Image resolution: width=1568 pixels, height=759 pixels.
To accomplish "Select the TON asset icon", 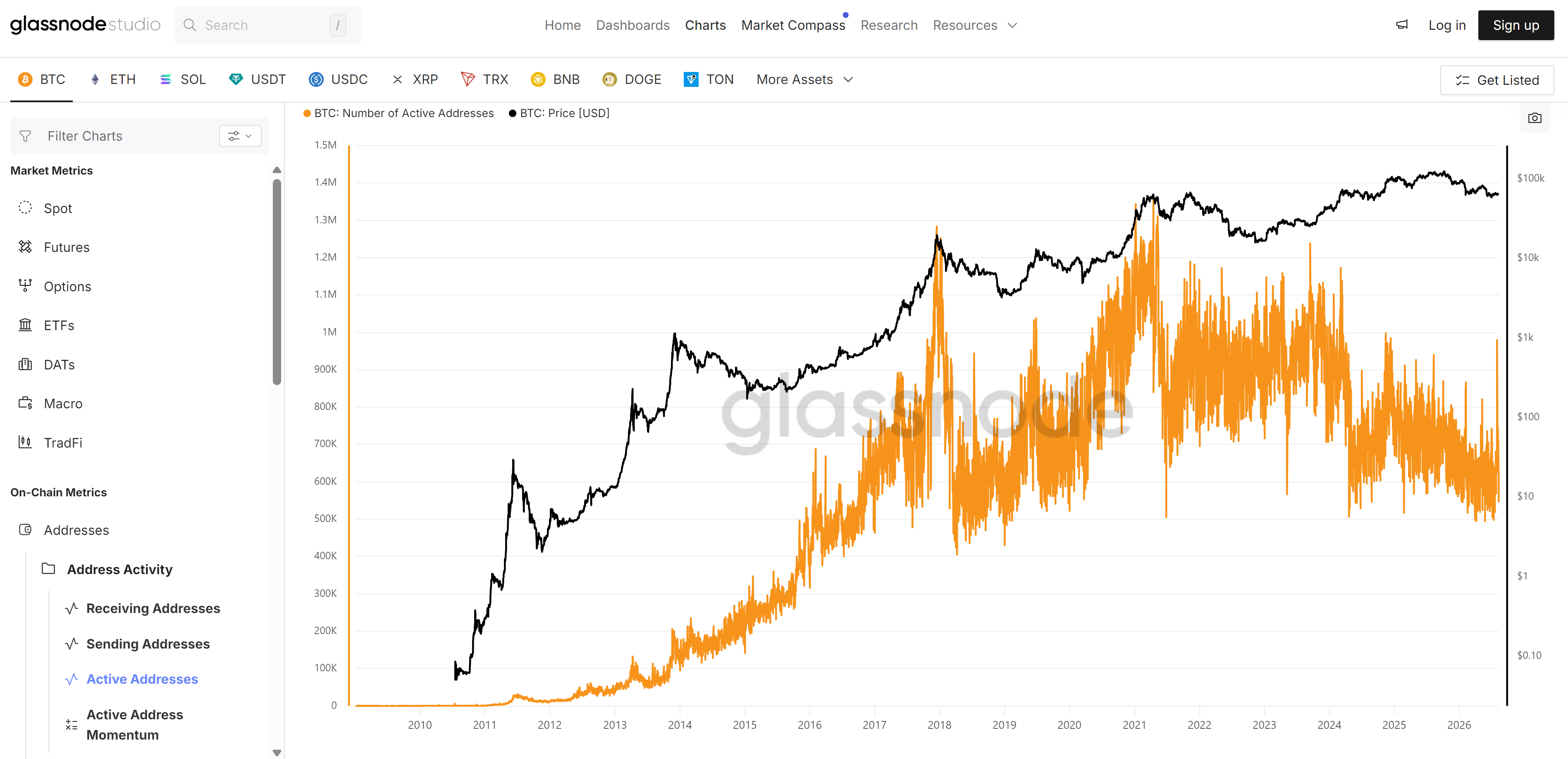I will (x=691, y=80).
